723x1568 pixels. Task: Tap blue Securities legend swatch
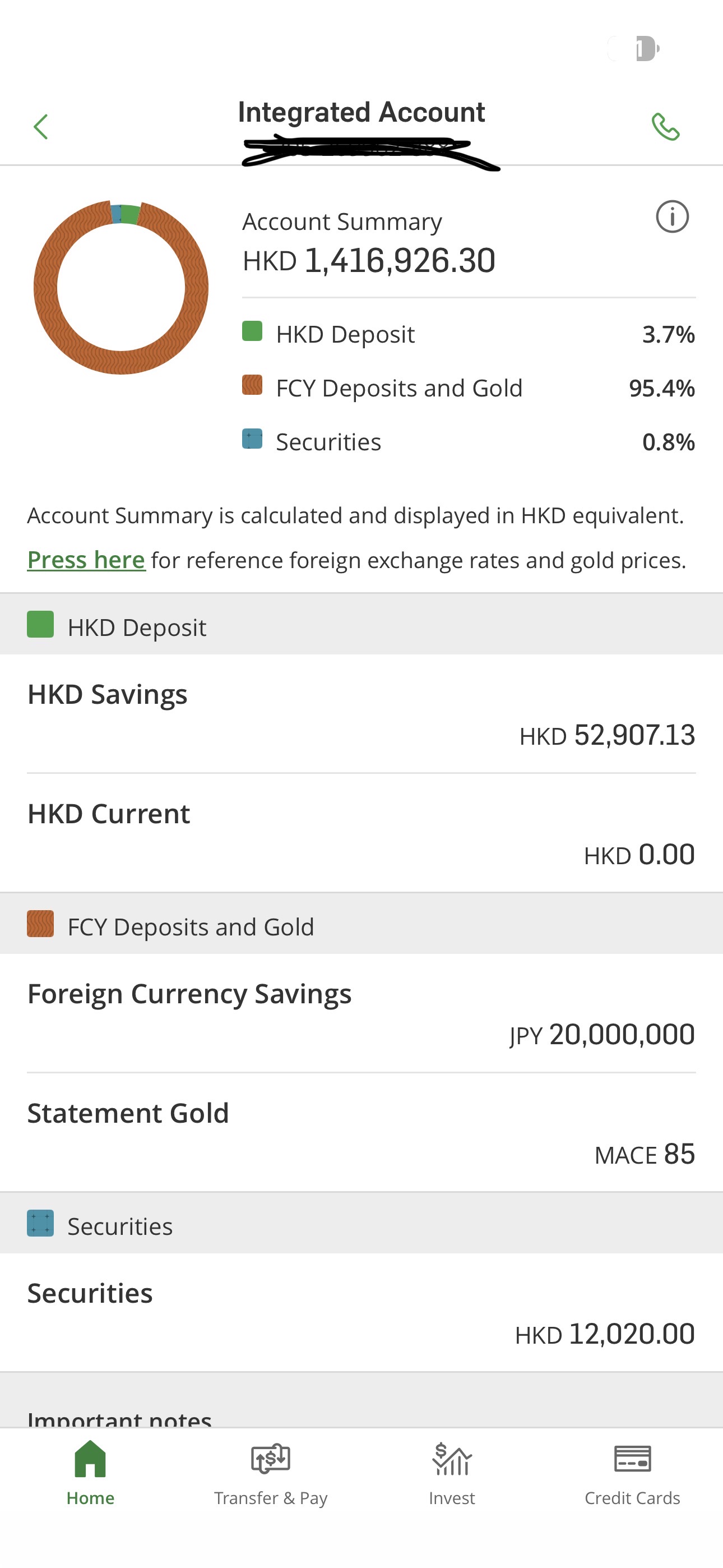click(x=252, y=439)
